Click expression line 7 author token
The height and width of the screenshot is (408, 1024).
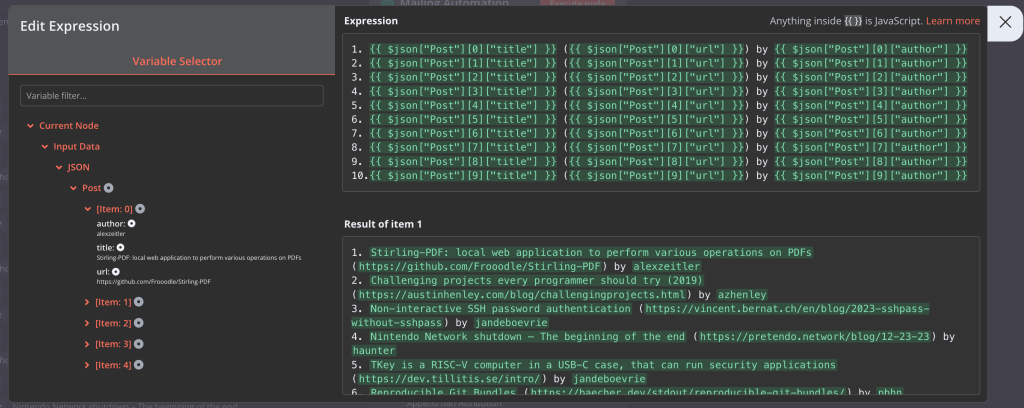click(x=871, y=134)
